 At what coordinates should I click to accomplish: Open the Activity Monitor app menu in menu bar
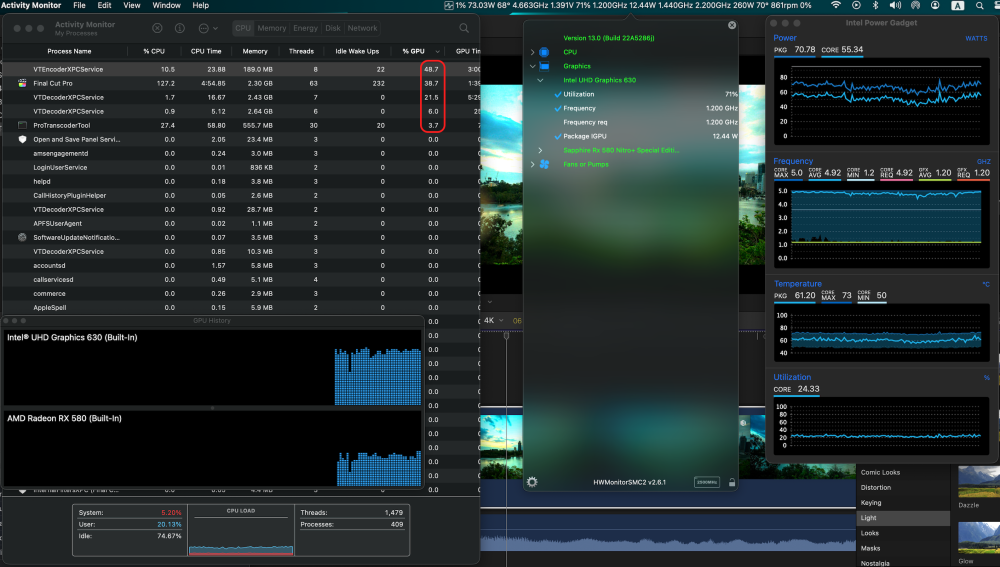point(31,5)
